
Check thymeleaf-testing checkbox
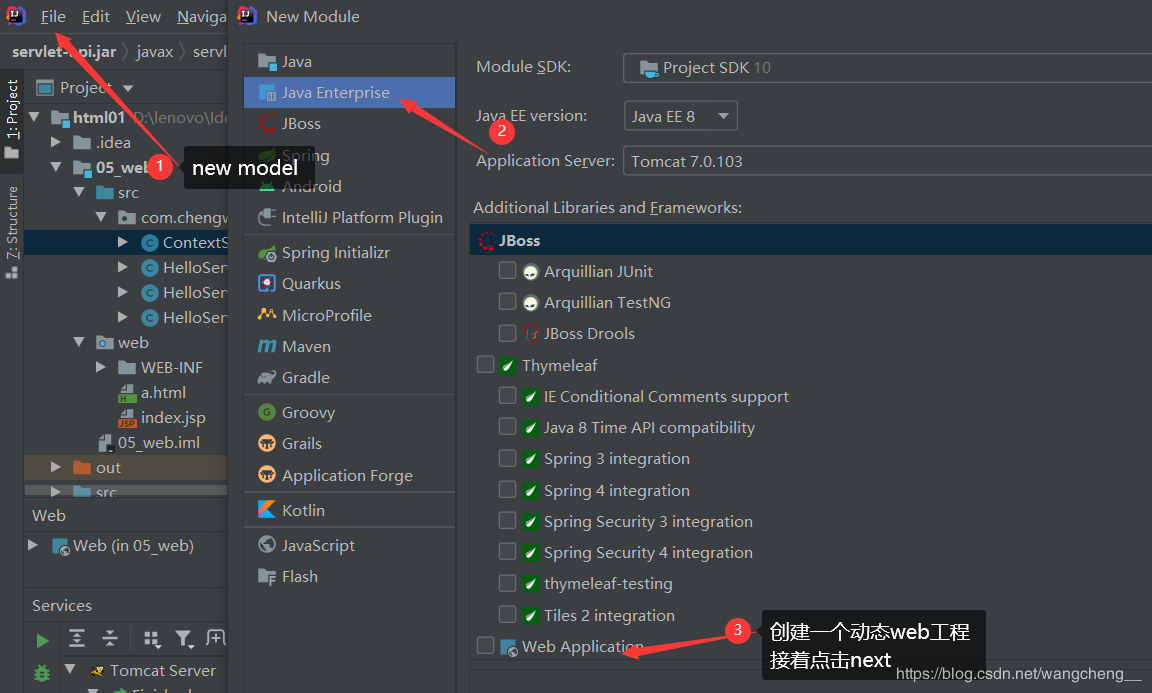(x=507, y=583)
